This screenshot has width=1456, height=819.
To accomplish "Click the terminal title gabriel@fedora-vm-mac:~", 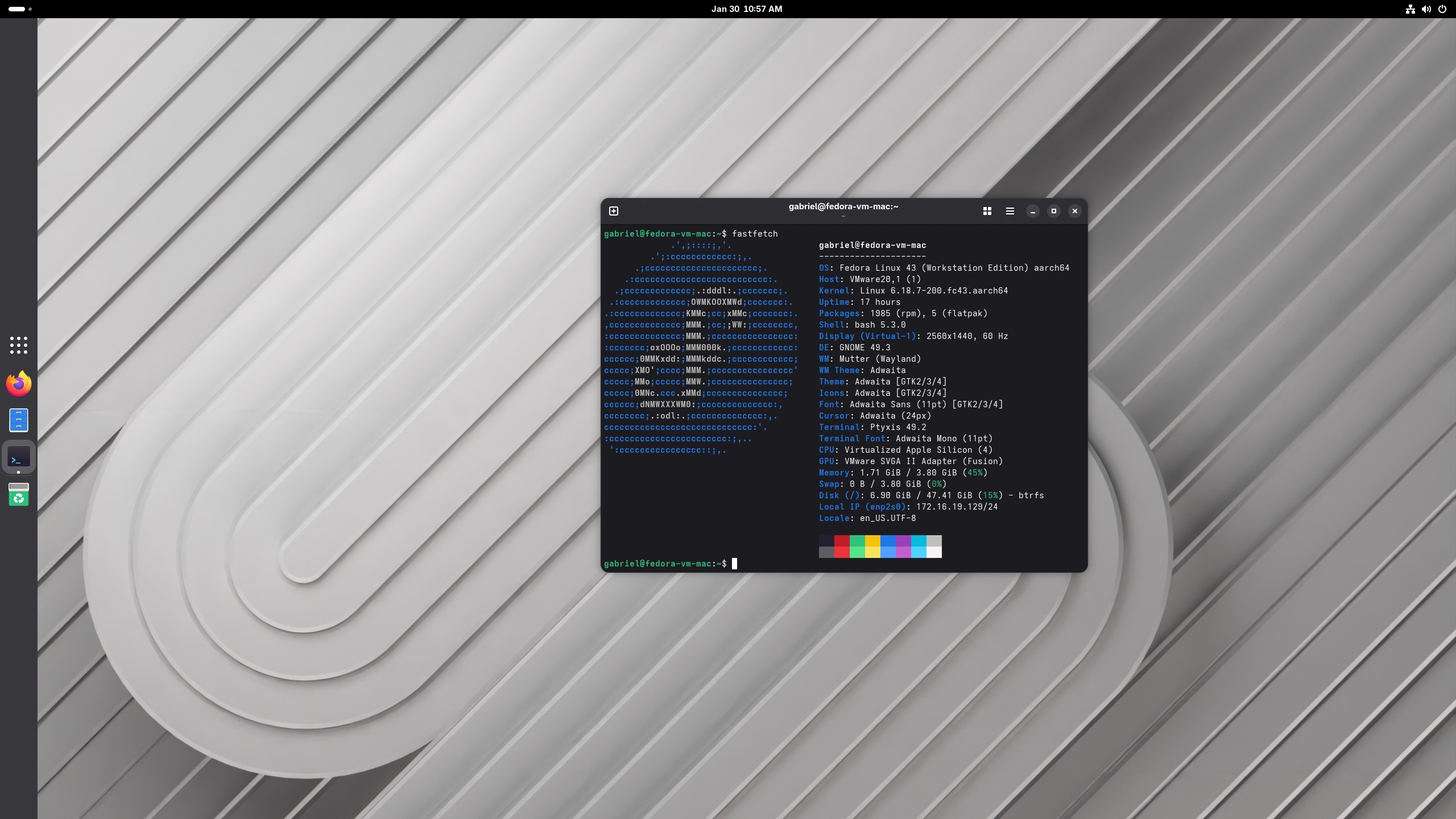I will point(843,206).
